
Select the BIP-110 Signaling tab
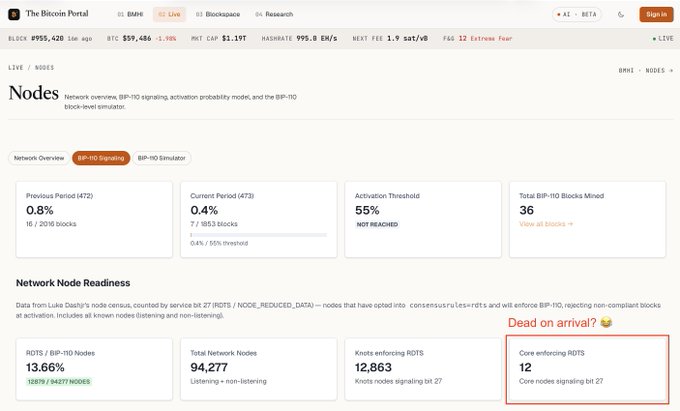101,158
